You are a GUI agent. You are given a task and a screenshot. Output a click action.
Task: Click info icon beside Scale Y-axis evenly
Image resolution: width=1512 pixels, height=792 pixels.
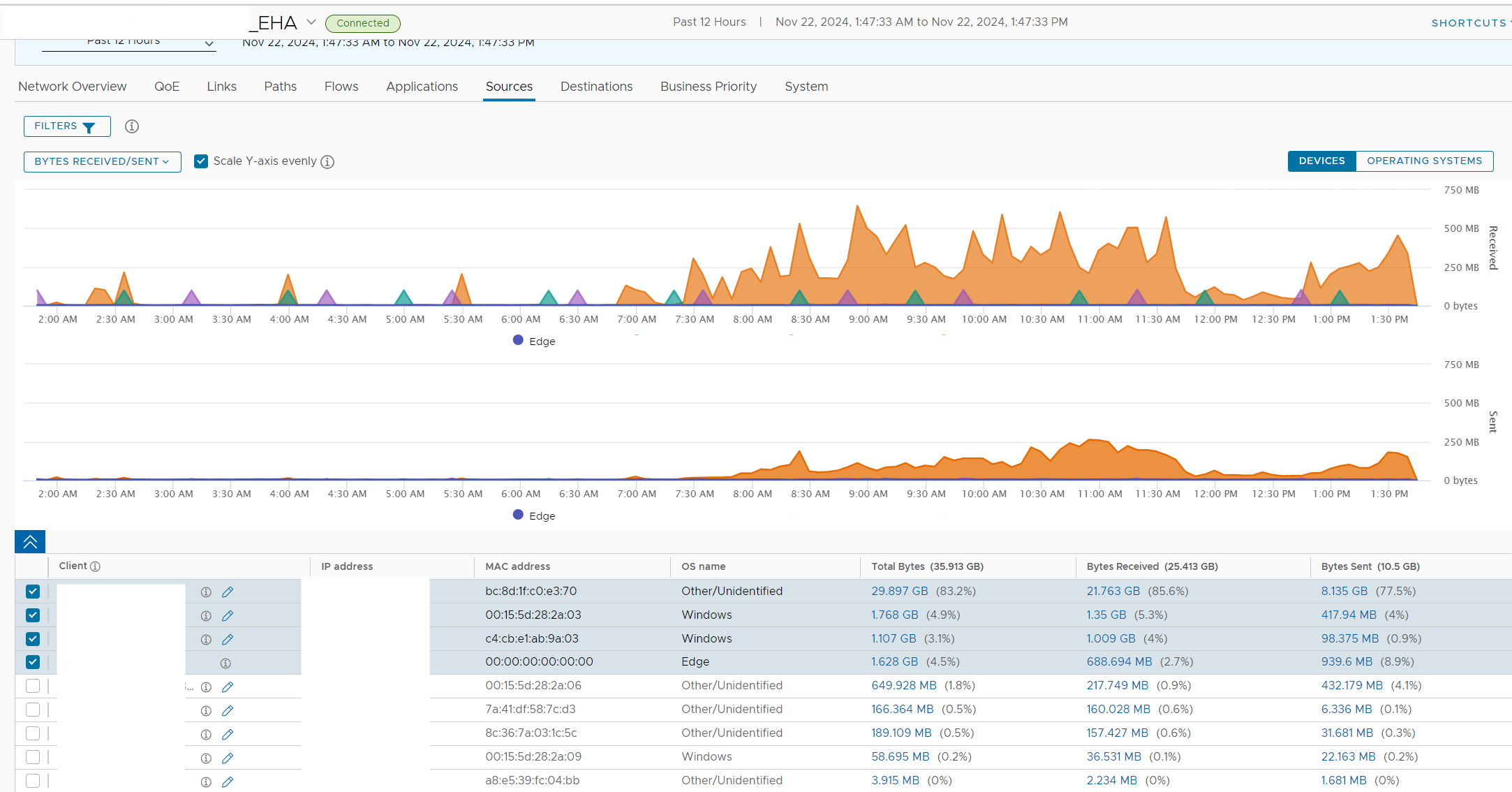coord(327,162)
